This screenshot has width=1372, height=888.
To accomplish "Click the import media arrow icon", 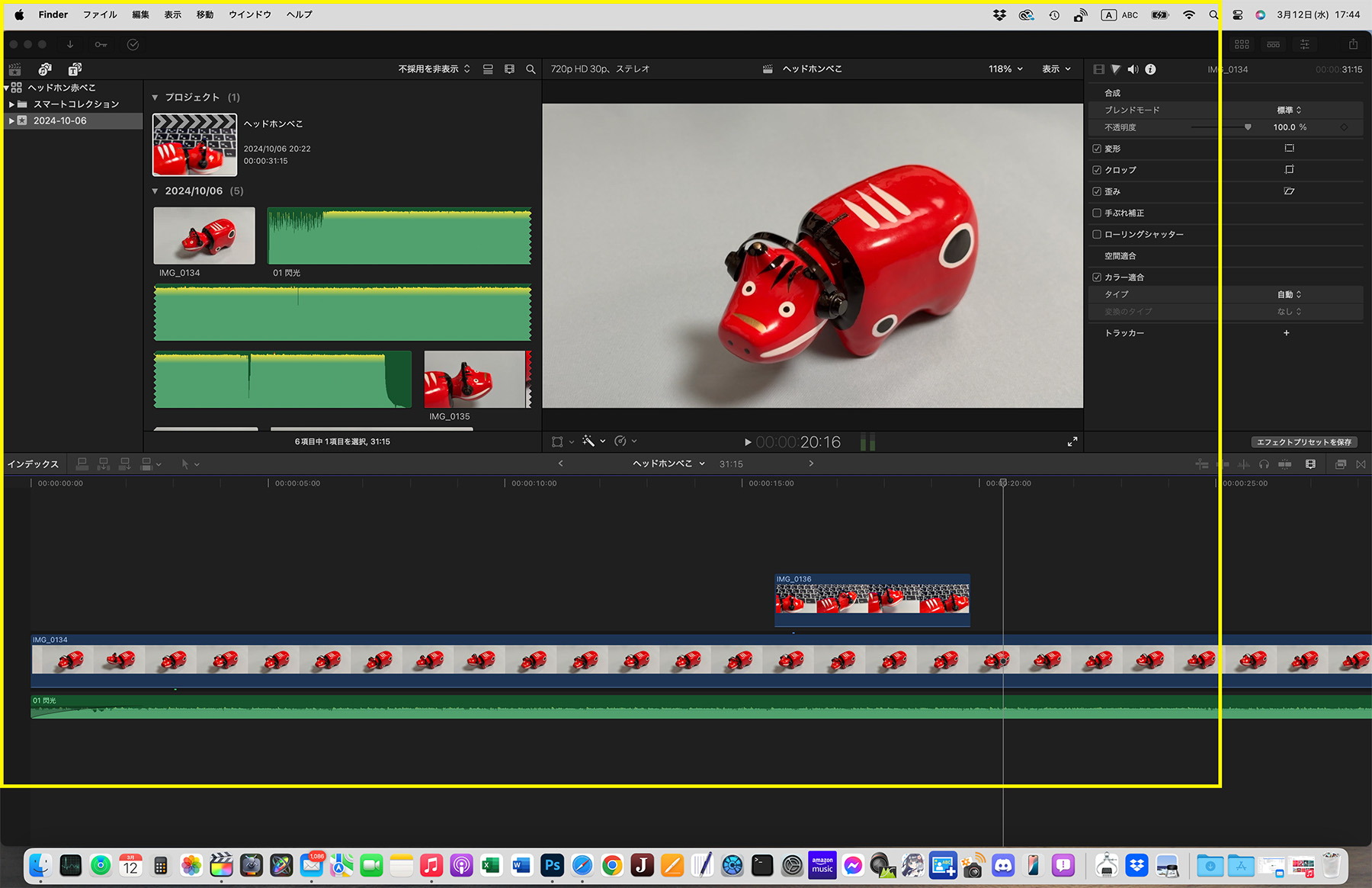I will coord(70,44).
